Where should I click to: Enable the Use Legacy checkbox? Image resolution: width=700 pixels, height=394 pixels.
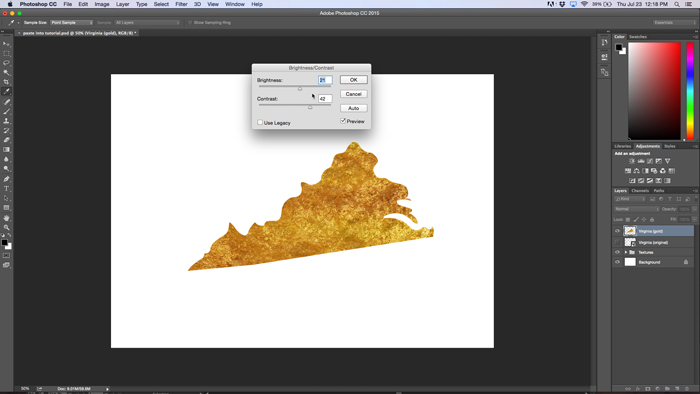pos(260,122)
